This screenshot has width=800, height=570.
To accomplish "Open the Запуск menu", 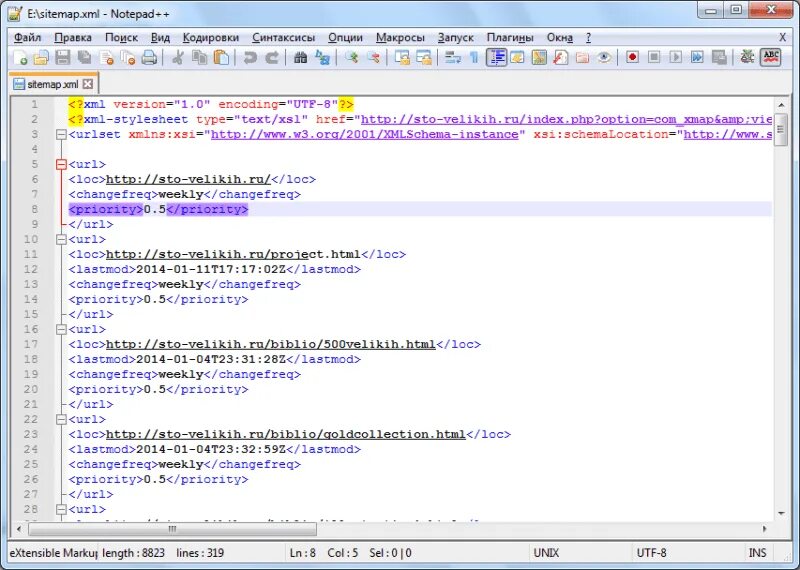I will pyautogui.click(x=456, y=38).
